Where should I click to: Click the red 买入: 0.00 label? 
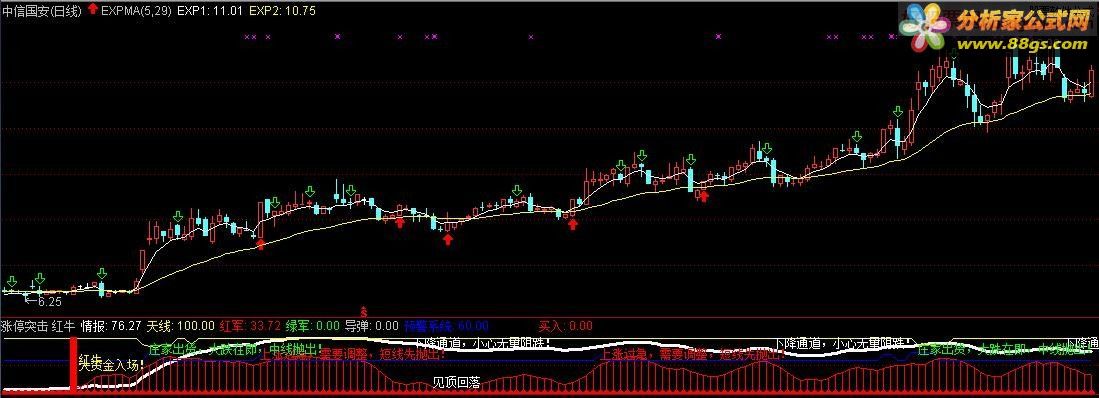click(565, 326)
